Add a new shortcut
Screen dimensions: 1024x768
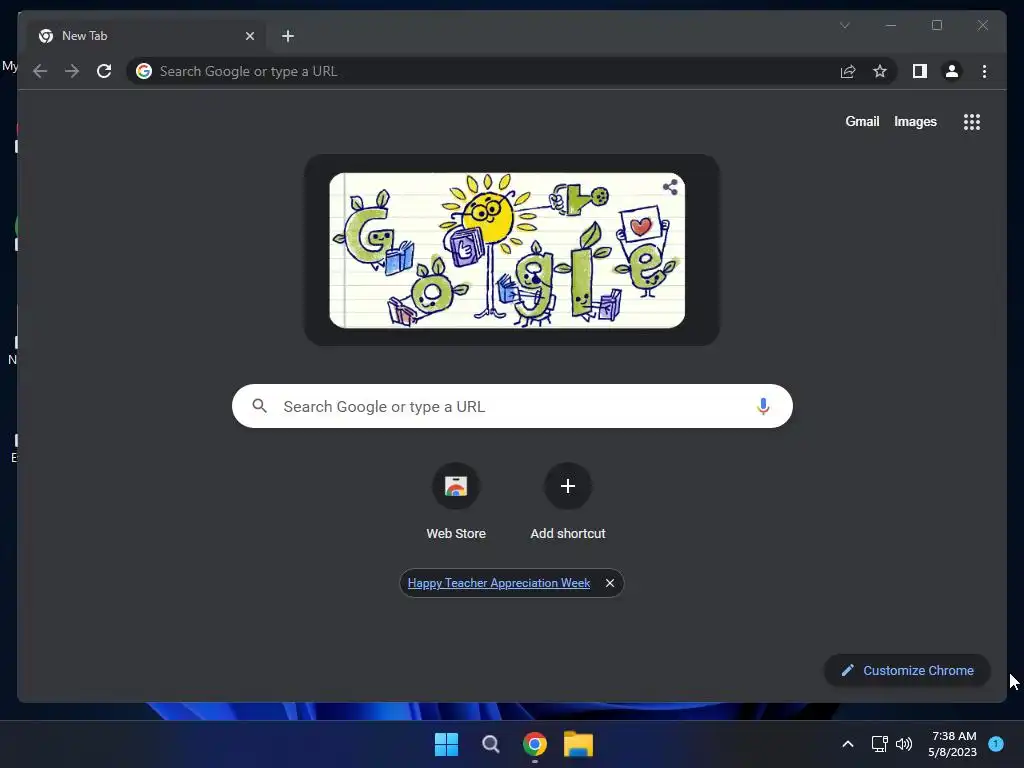568,502
